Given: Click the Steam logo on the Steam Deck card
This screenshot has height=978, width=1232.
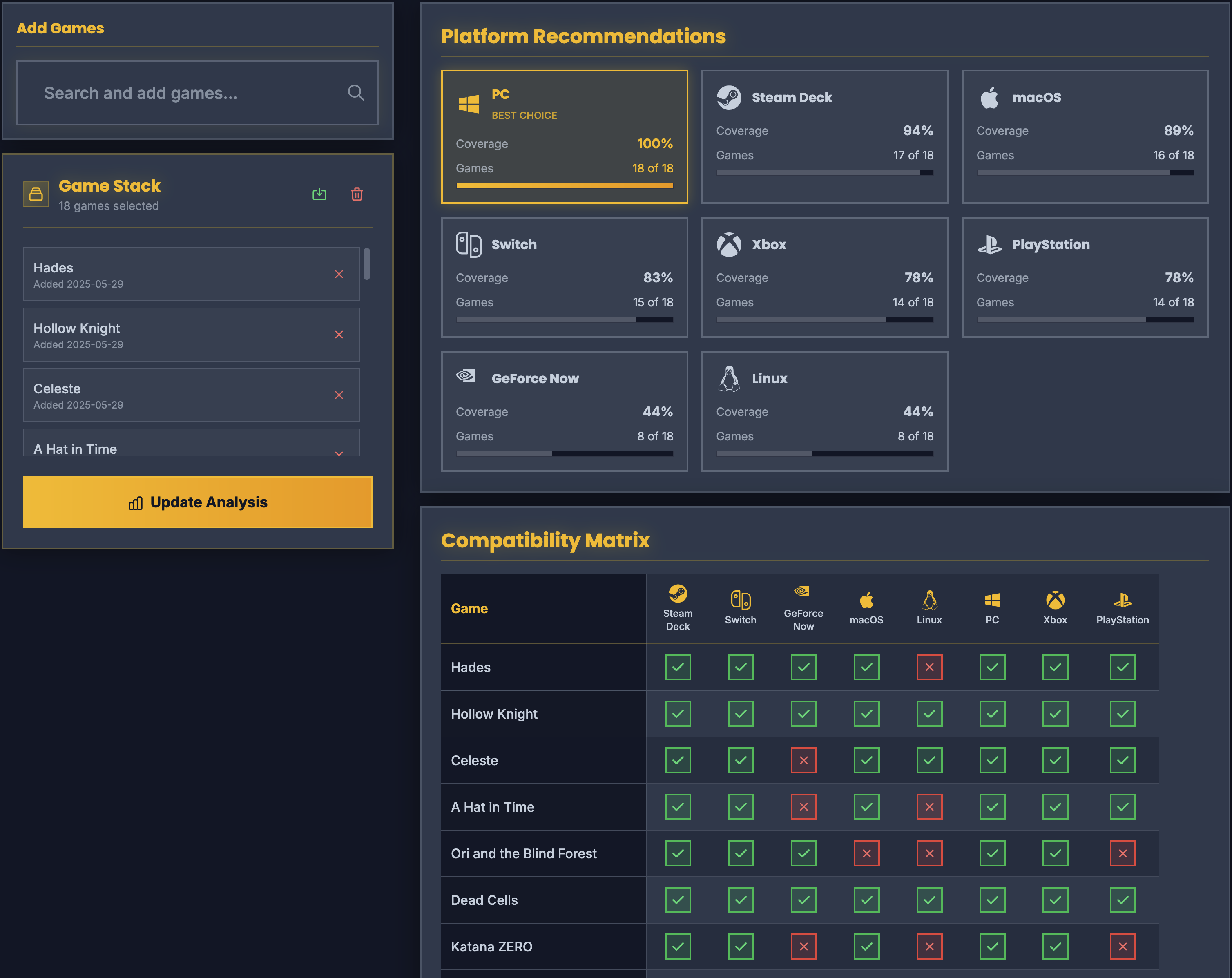Looking at the screenshot, I should click(729, 97).
